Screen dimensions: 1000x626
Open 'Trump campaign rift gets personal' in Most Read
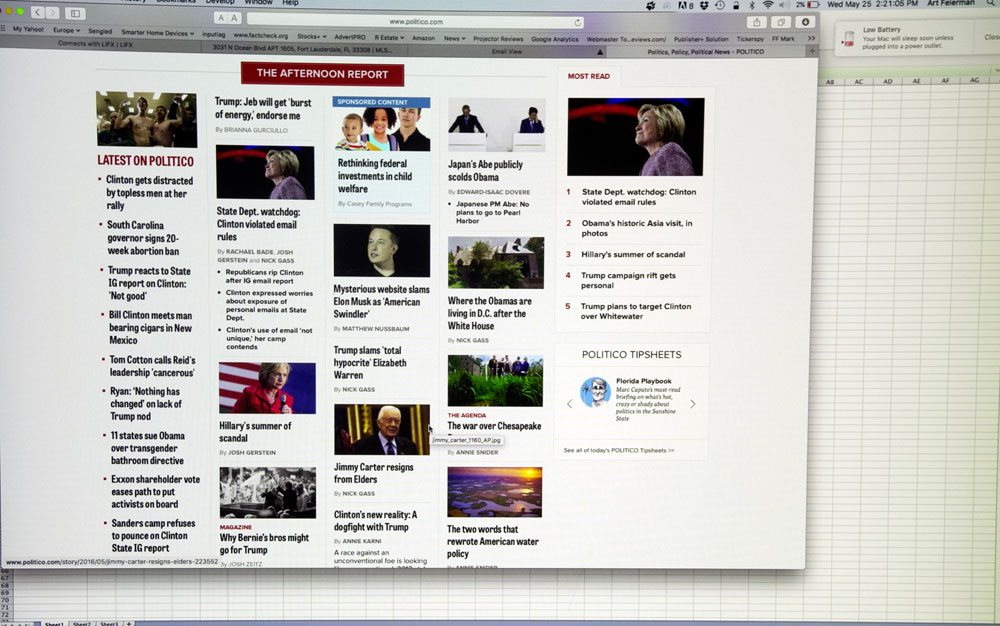coord(628,280)
